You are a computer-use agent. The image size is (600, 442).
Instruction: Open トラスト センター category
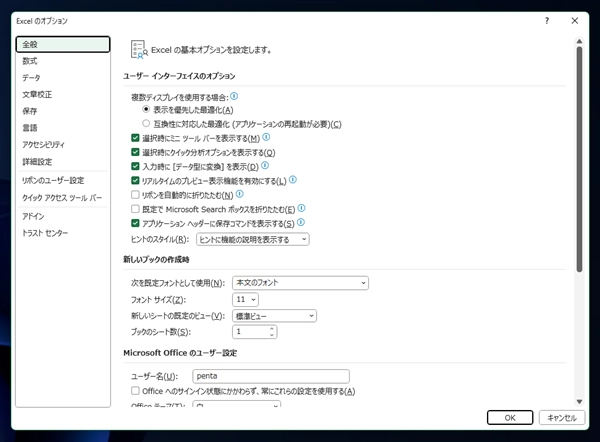(63, 233)
